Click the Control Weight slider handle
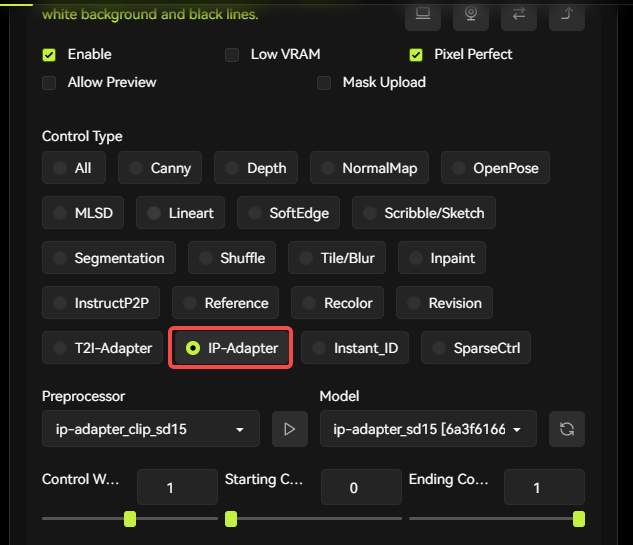633x545 pixels. coord(130,519)
